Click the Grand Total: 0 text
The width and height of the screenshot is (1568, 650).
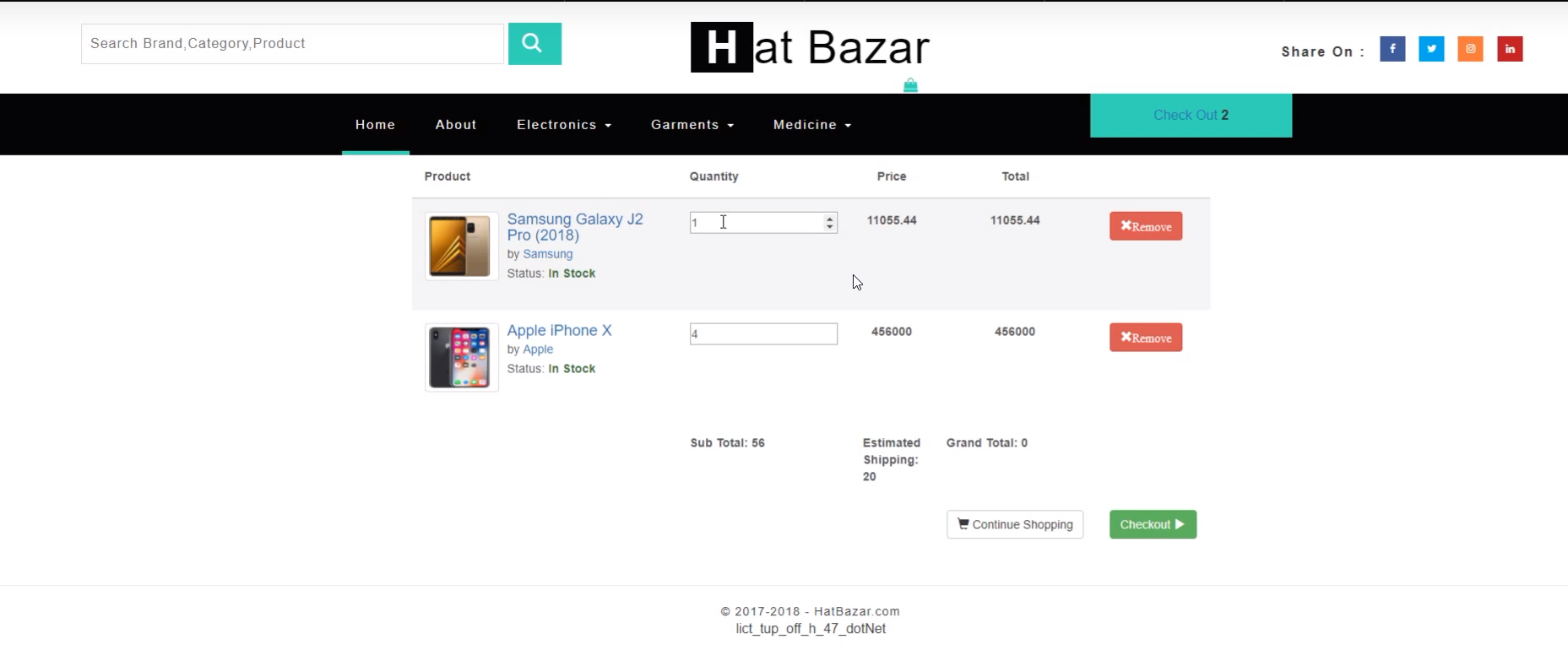[x=987, y=443]
